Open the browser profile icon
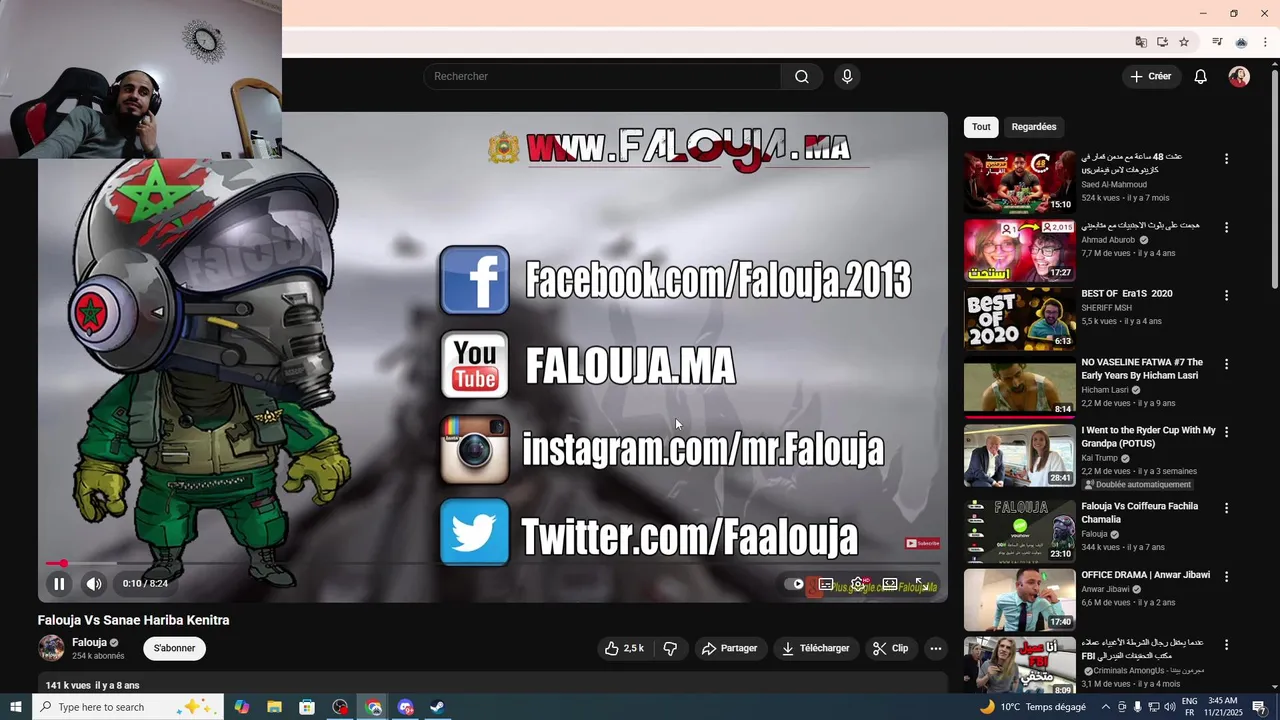Screen dimensions: 1280x720 coord(1241,42)
